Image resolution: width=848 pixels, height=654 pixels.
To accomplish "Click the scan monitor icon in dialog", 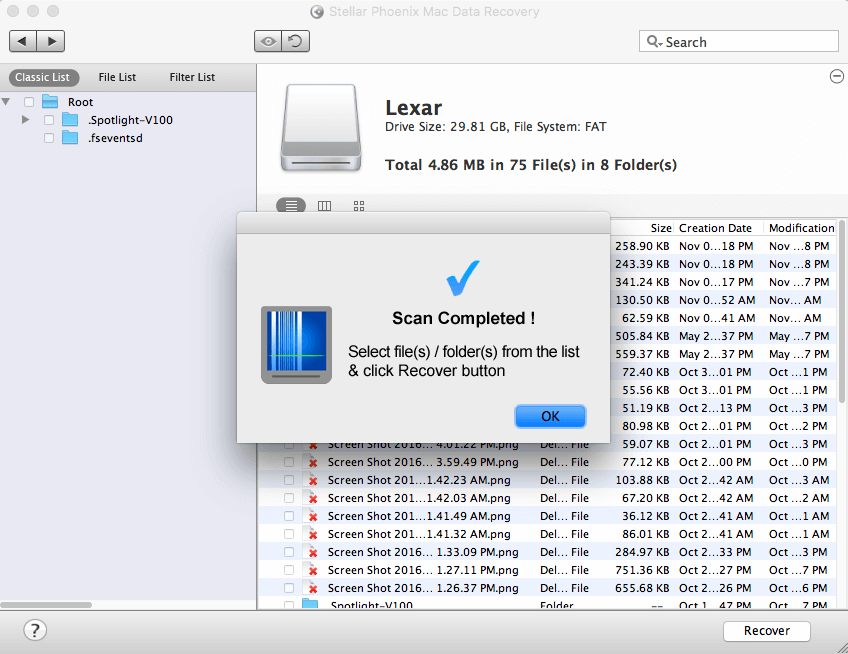I will tap(296, 345).
